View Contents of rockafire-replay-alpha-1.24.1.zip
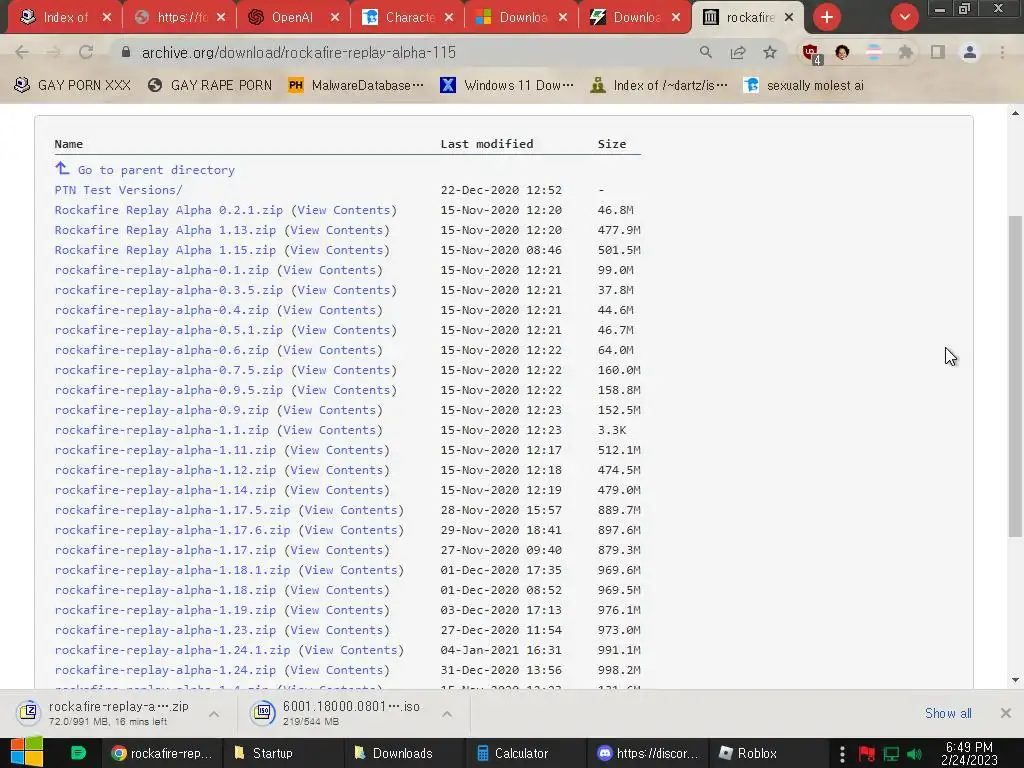This screenshot has width=1024, height=768. 351,650
